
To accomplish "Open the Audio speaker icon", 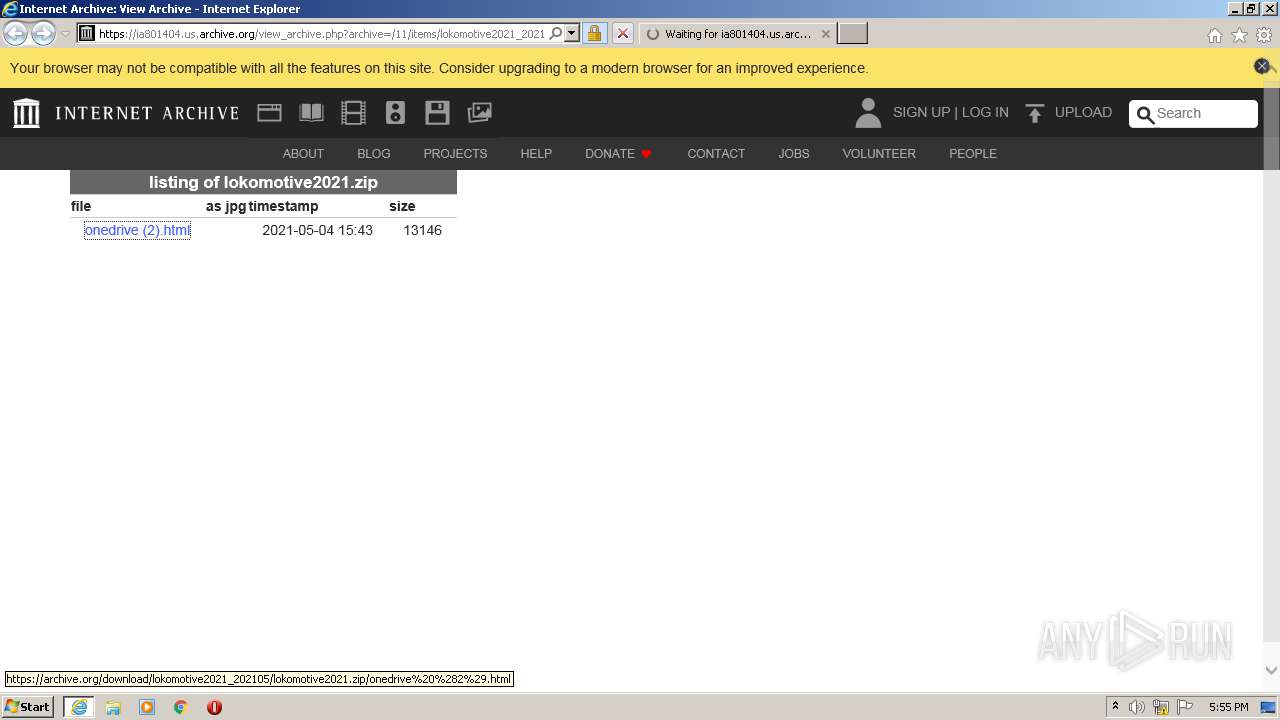I will [x=395, y=113].
